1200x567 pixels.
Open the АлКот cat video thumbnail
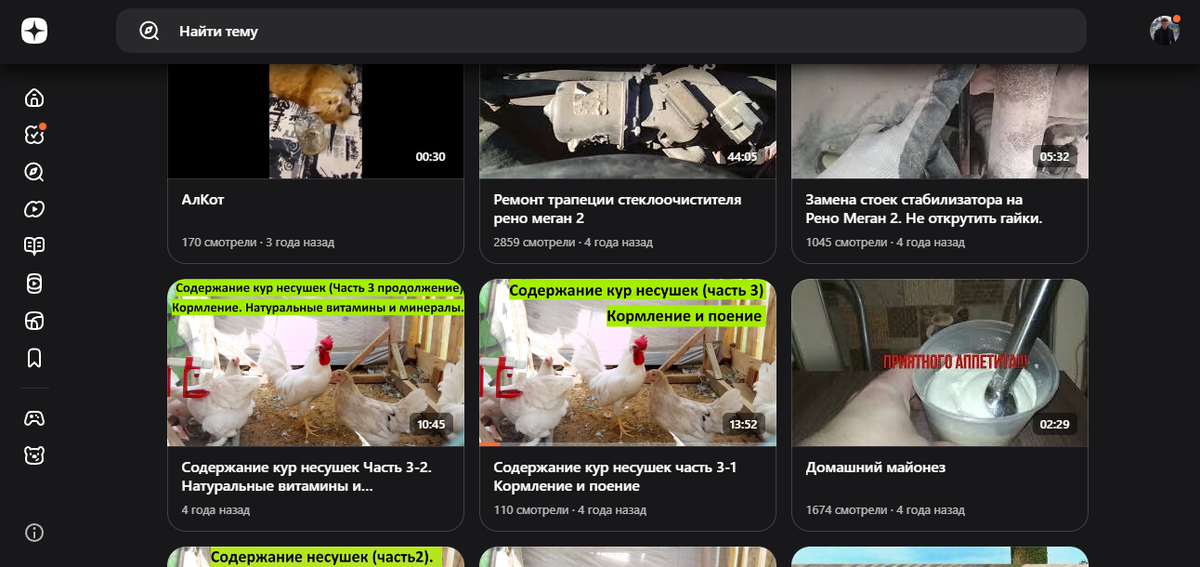point(315,121)
